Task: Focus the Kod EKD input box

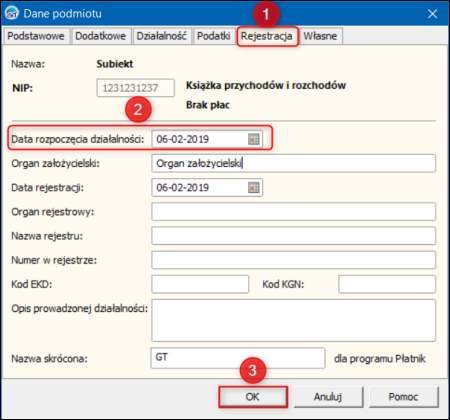Action: coord(200,284)
